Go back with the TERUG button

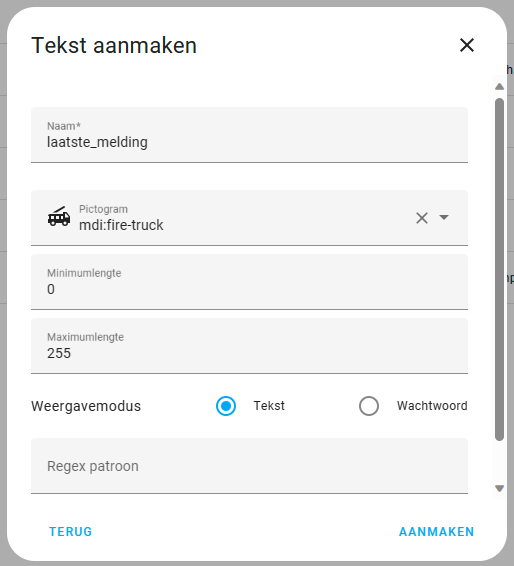pos(71,532)
